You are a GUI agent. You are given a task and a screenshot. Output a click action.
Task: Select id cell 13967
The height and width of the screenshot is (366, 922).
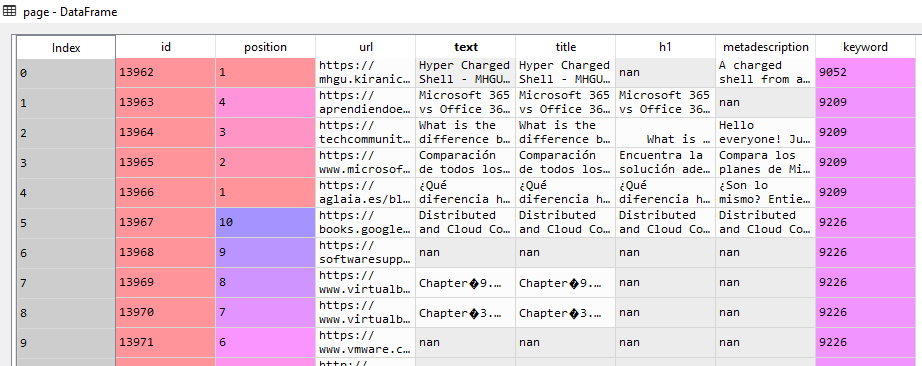click(x=166, y=223)
